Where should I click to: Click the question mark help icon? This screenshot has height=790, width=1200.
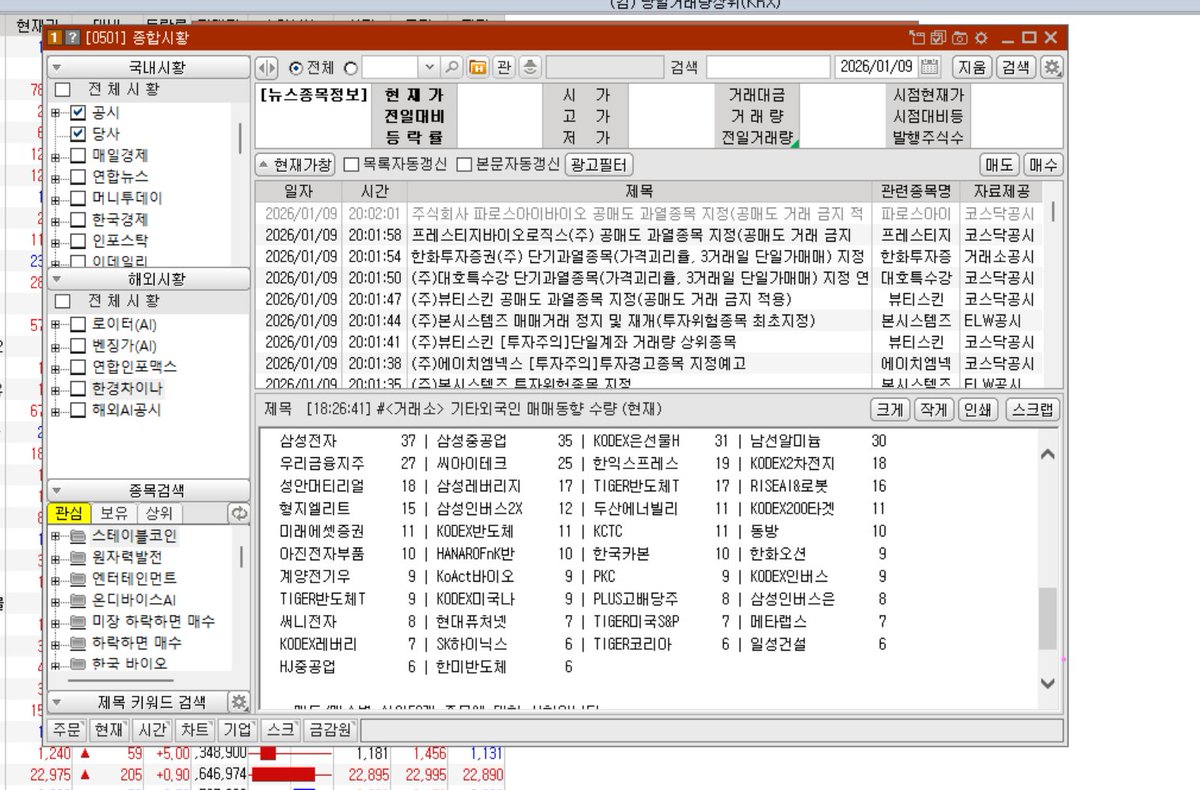click(x=71, y=38)
